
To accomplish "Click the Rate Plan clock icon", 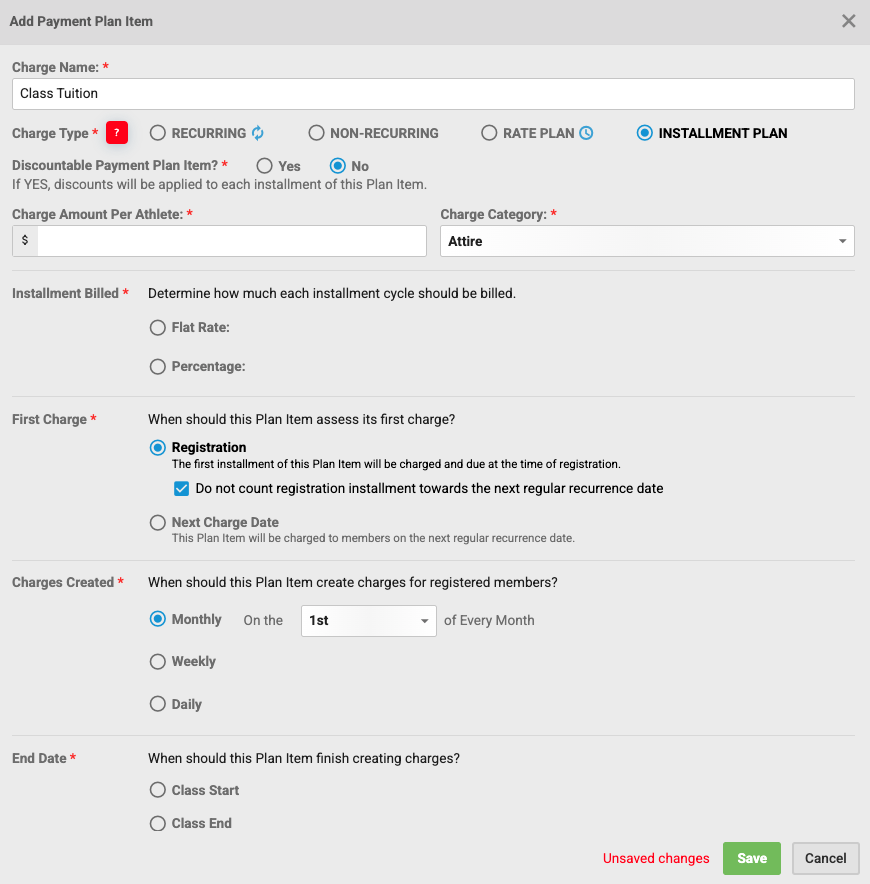I will pyautogui.click(x=587, y=133).
